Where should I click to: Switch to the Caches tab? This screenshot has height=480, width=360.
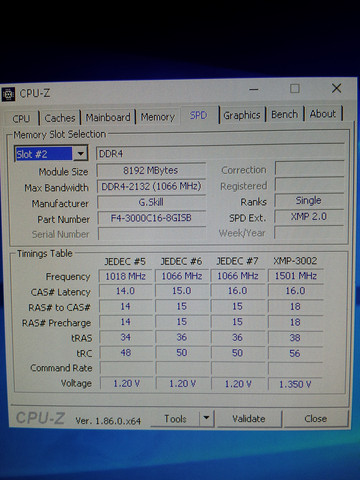pyautogui.click(x=60, y=118)
